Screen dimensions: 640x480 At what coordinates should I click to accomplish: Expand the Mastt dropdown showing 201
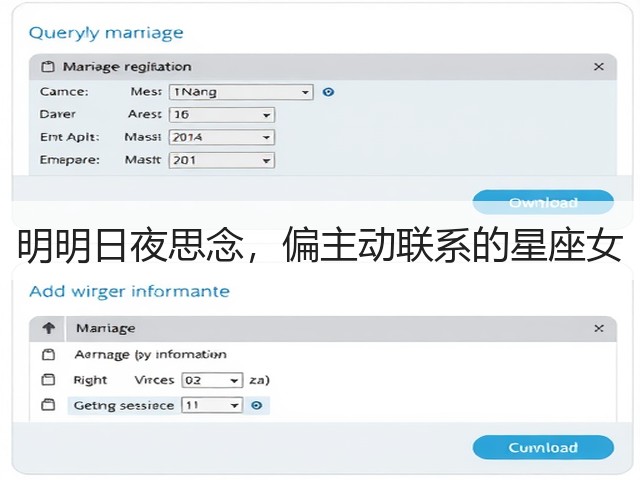click(x=222, y=160)
